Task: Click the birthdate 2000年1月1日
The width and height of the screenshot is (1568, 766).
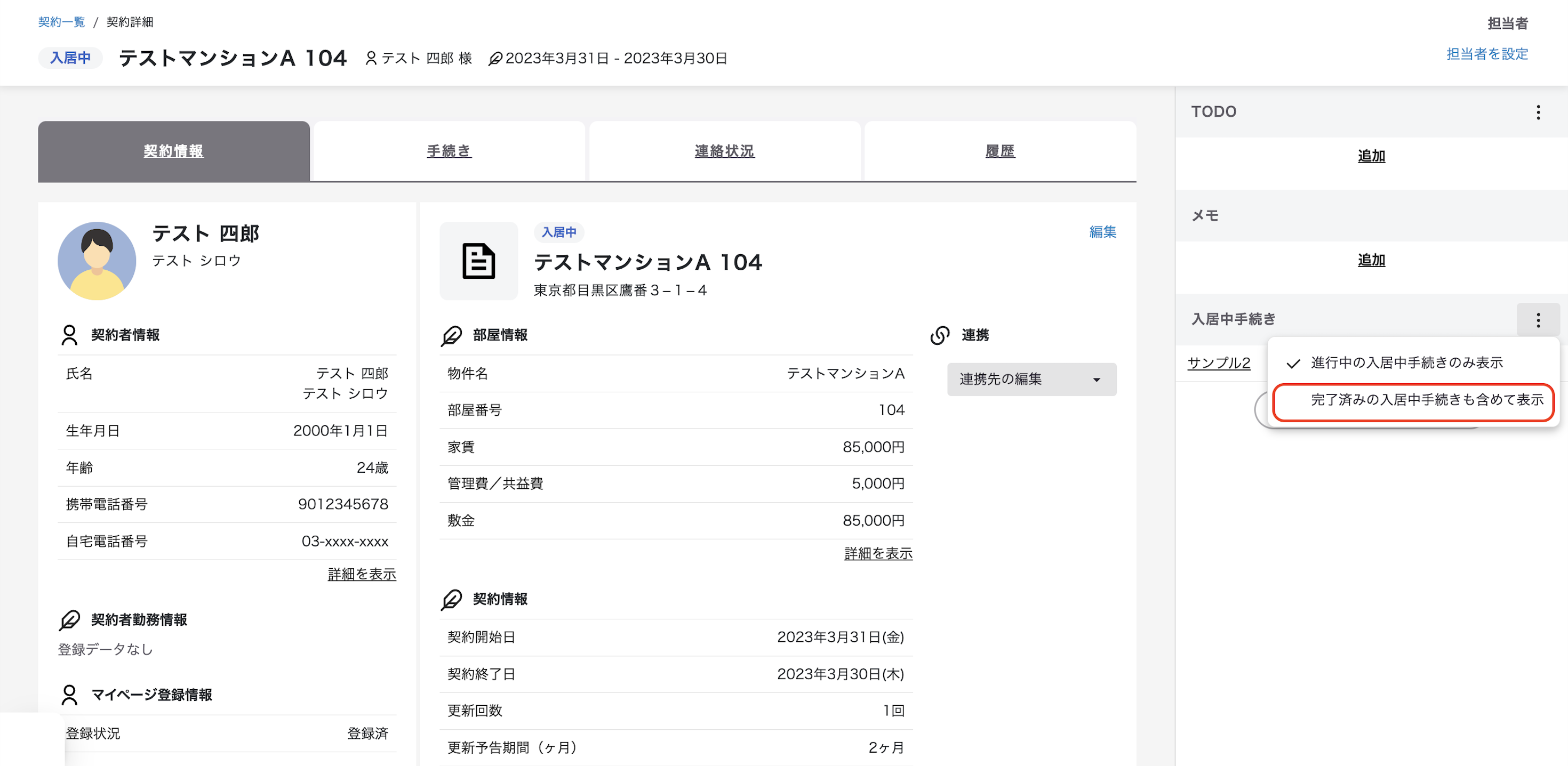Action: click(340, 431)
